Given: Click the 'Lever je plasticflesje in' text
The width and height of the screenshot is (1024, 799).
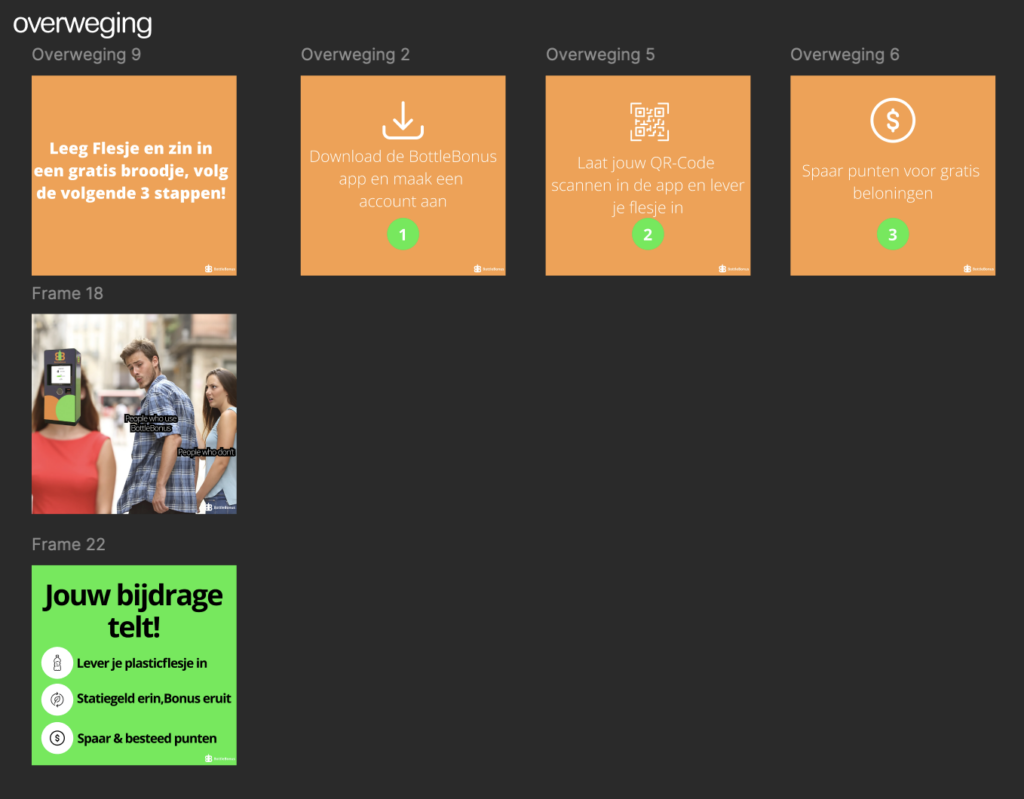Looking at the screenshot, I should click(142, 663).
